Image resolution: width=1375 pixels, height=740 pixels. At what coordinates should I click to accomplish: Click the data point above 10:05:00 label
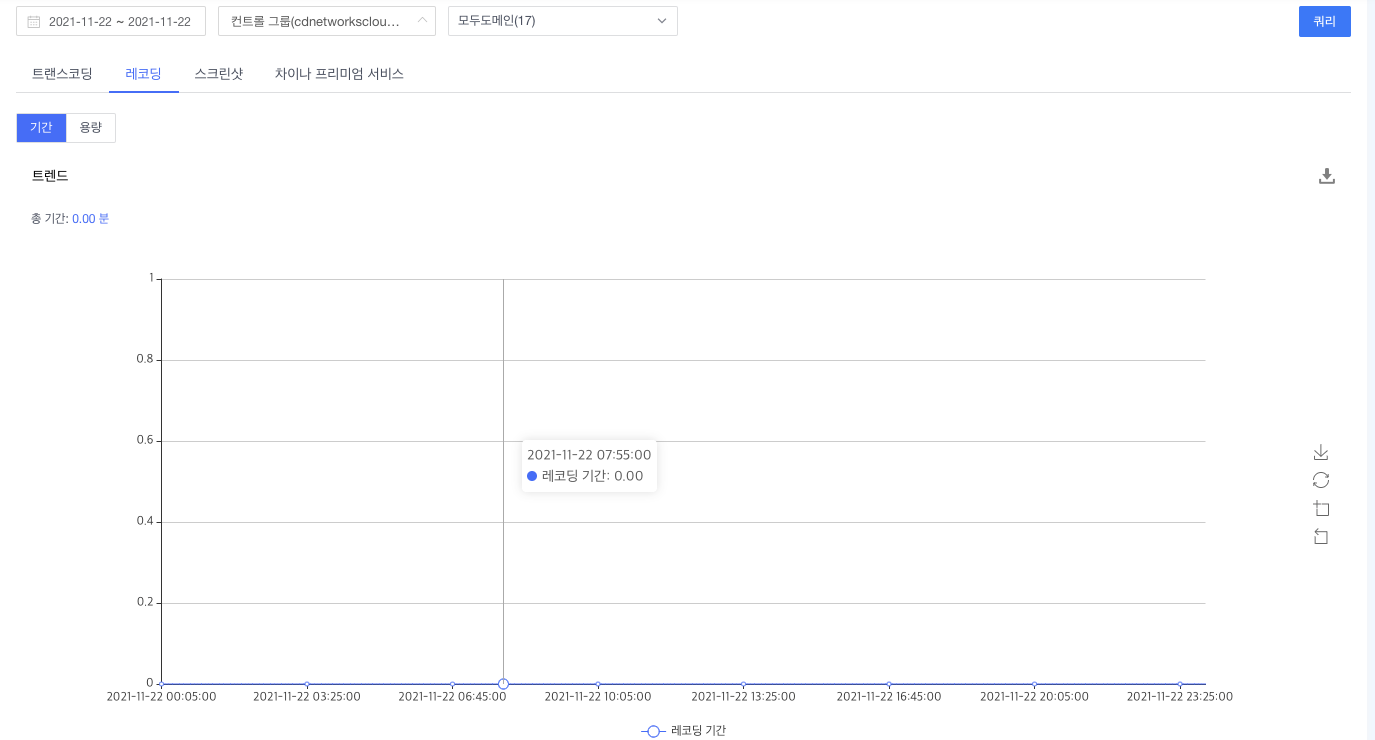[x=598, y=684]
